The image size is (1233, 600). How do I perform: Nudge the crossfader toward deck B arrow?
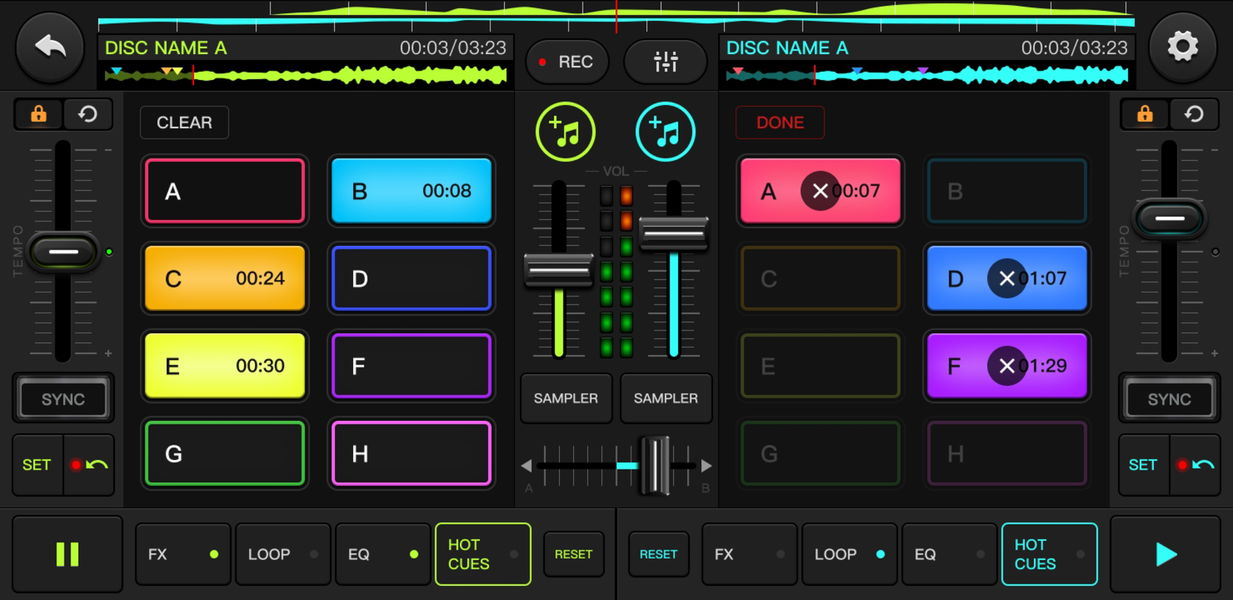coord(706,466)
